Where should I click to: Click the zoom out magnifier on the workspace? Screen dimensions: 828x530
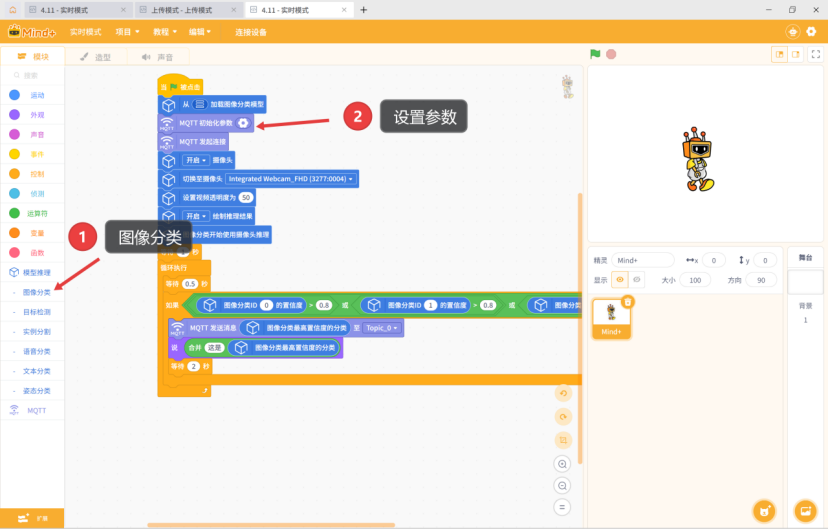click(x=563, y=485)
